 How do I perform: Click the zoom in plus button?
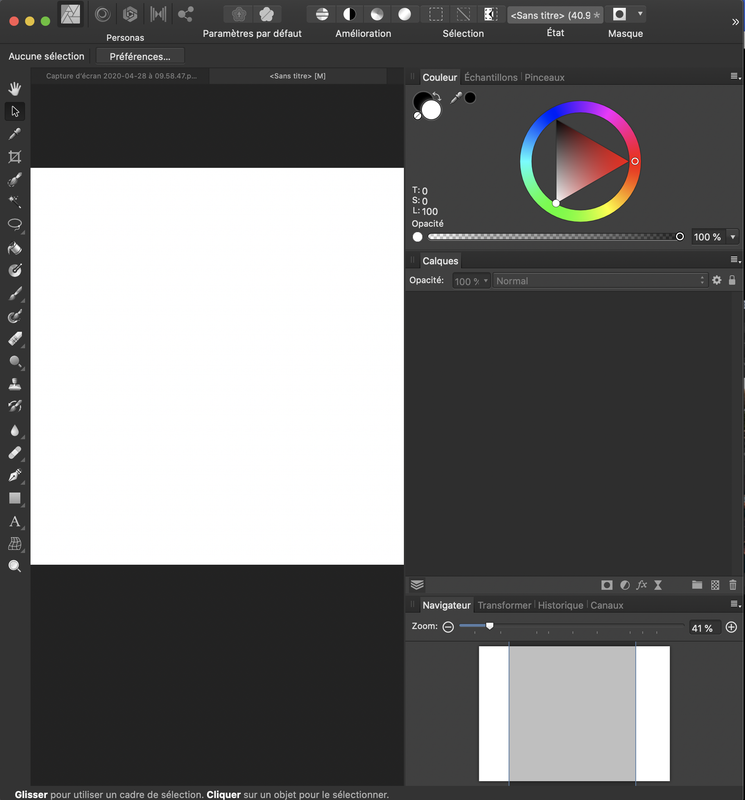click(x=731, y=627)
